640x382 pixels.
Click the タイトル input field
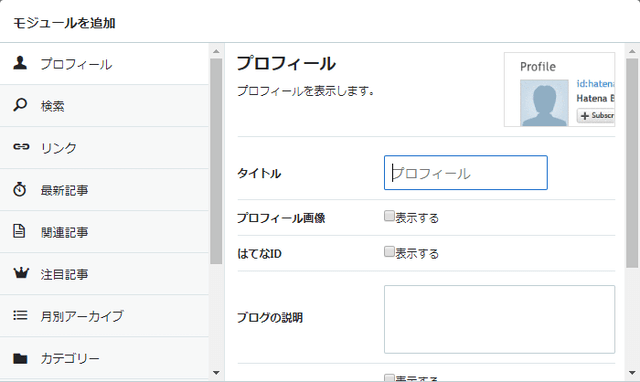coord(466,173)
